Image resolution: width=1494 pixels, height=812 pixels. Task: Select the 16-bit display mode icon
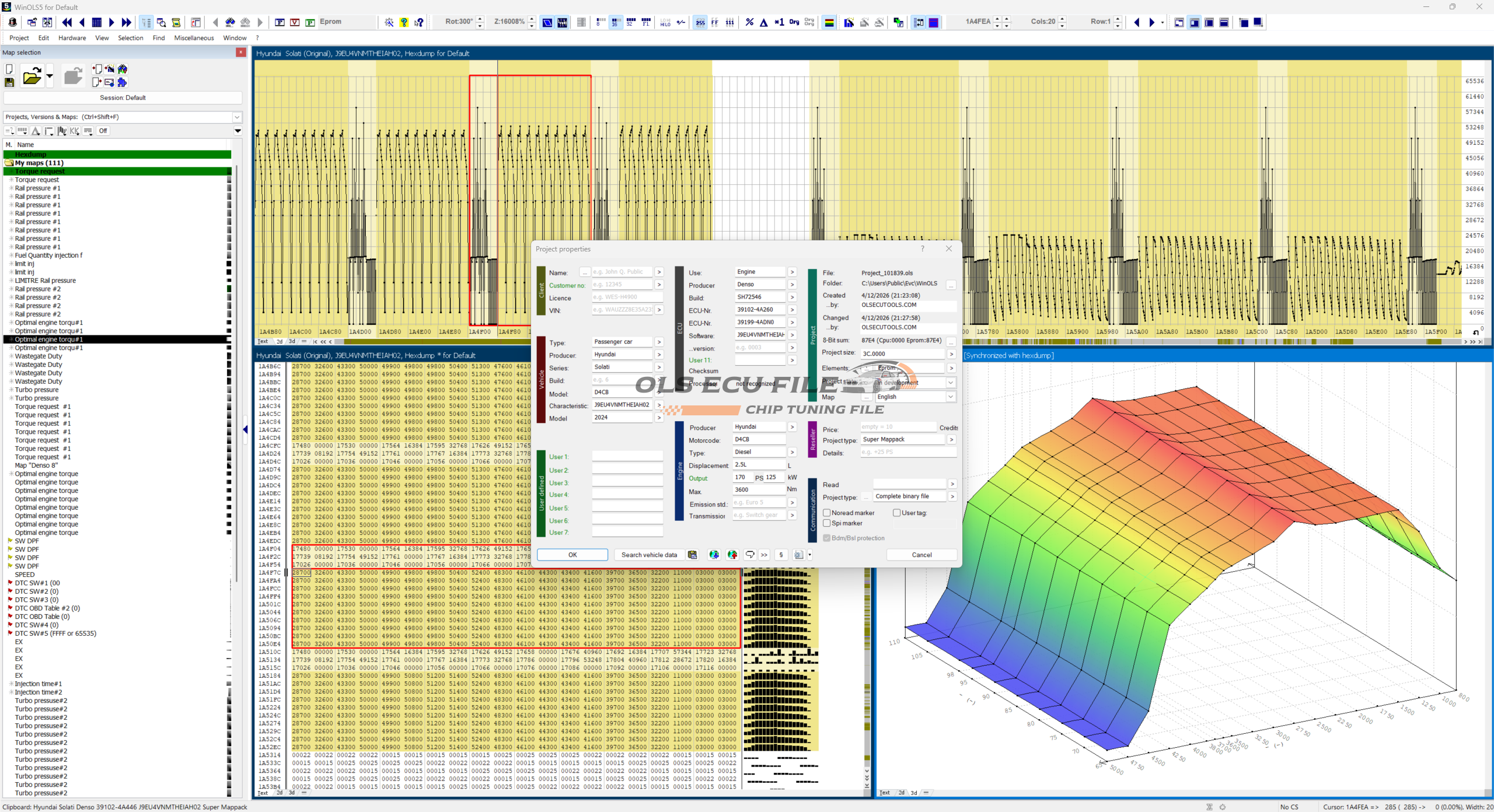coord(615,22)
